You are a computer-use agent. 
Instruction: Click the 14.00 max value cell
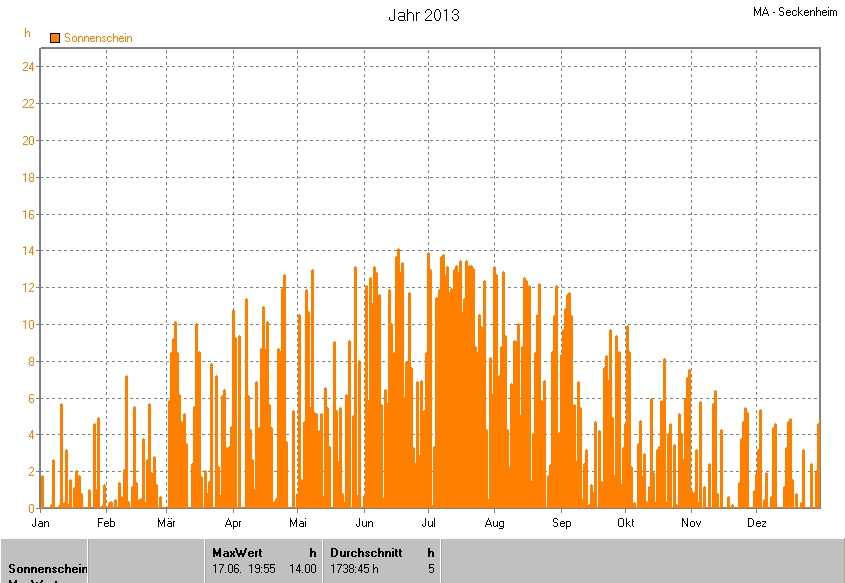click(303, 569)
